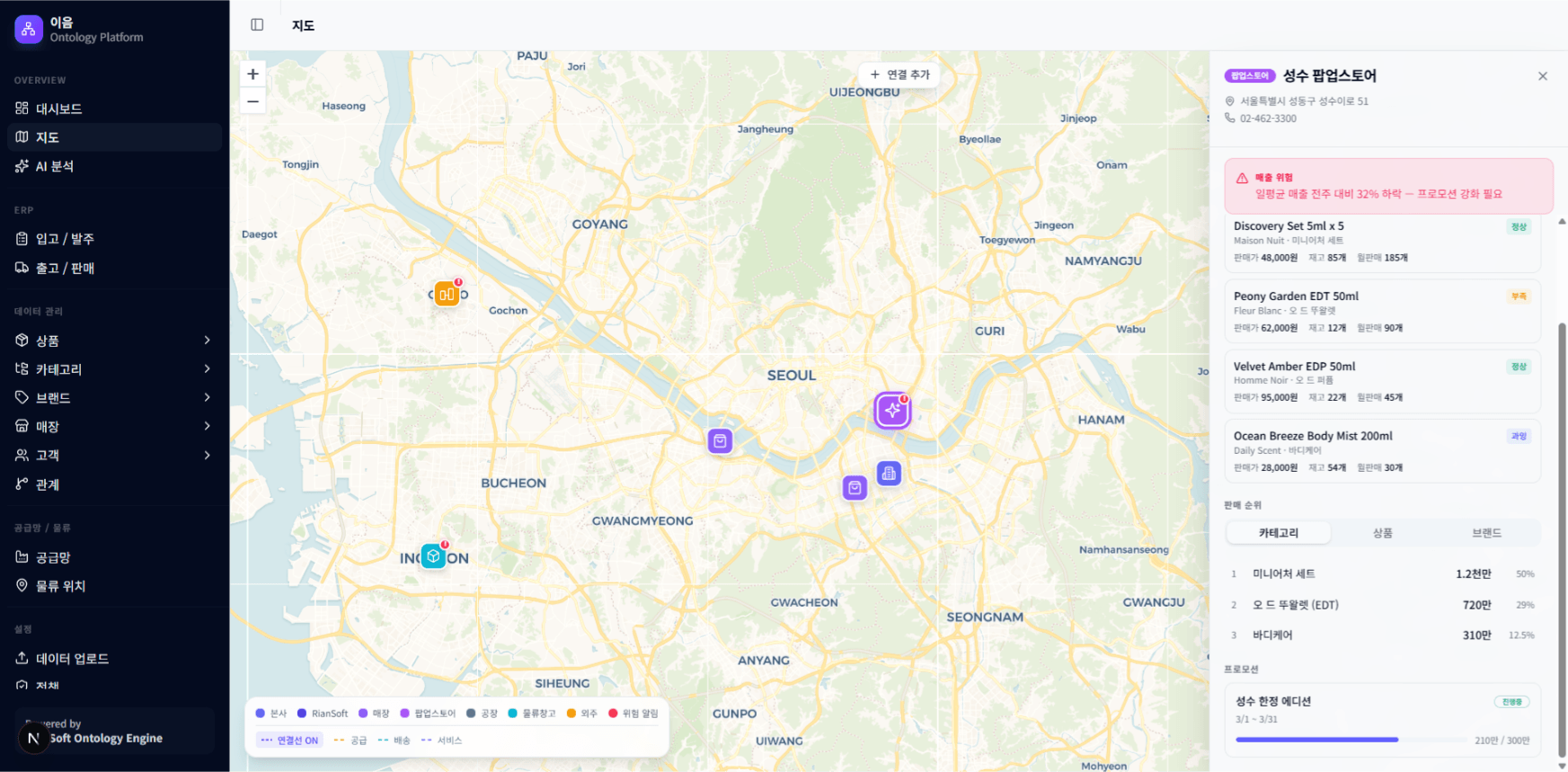Expand the 상품 menu chevron
This screenshot has width=1568, height=772.
tap(208, 341)
